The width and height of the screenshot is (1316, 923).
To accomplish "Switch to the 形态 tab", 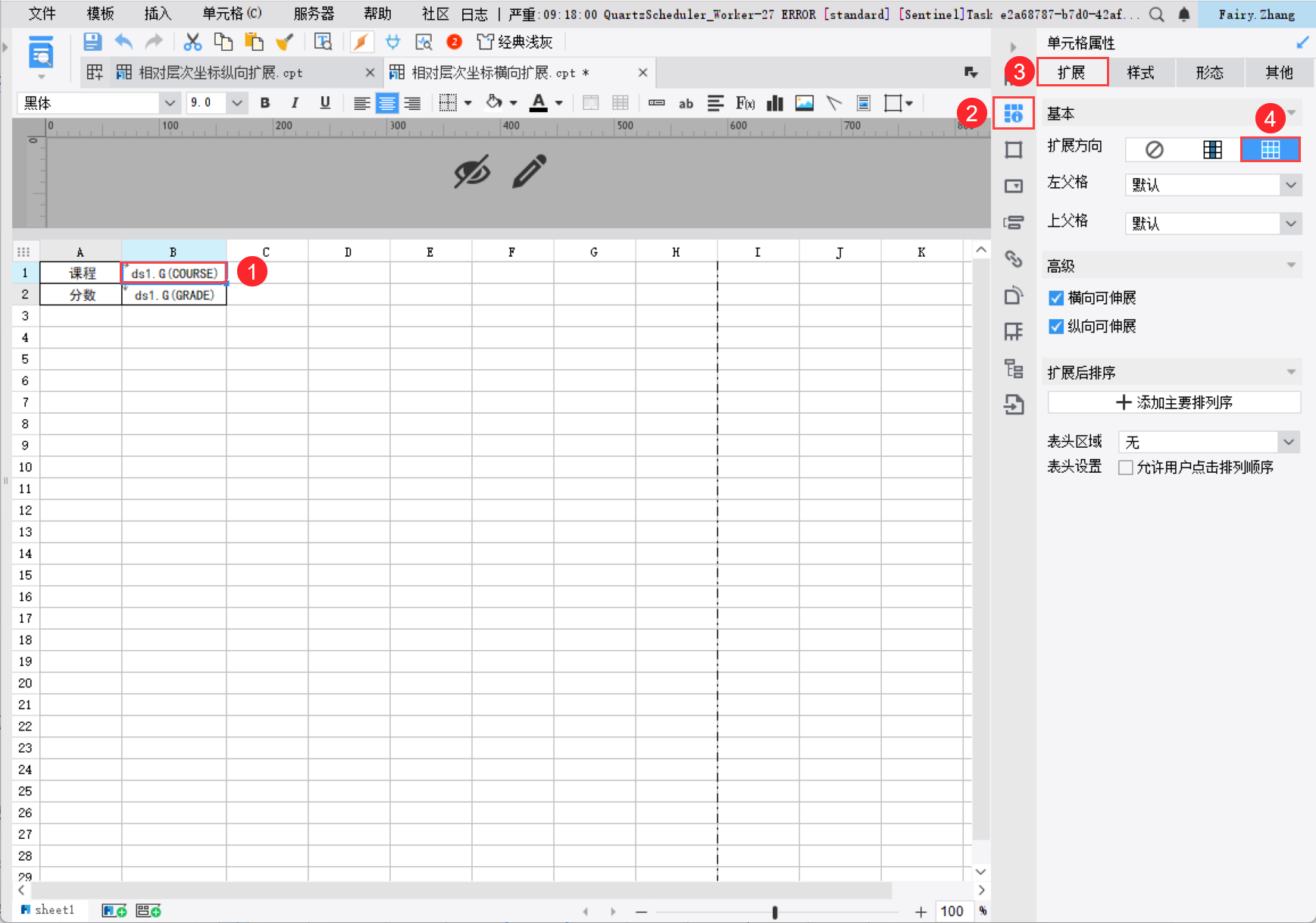I will (x=1209, y=73).
